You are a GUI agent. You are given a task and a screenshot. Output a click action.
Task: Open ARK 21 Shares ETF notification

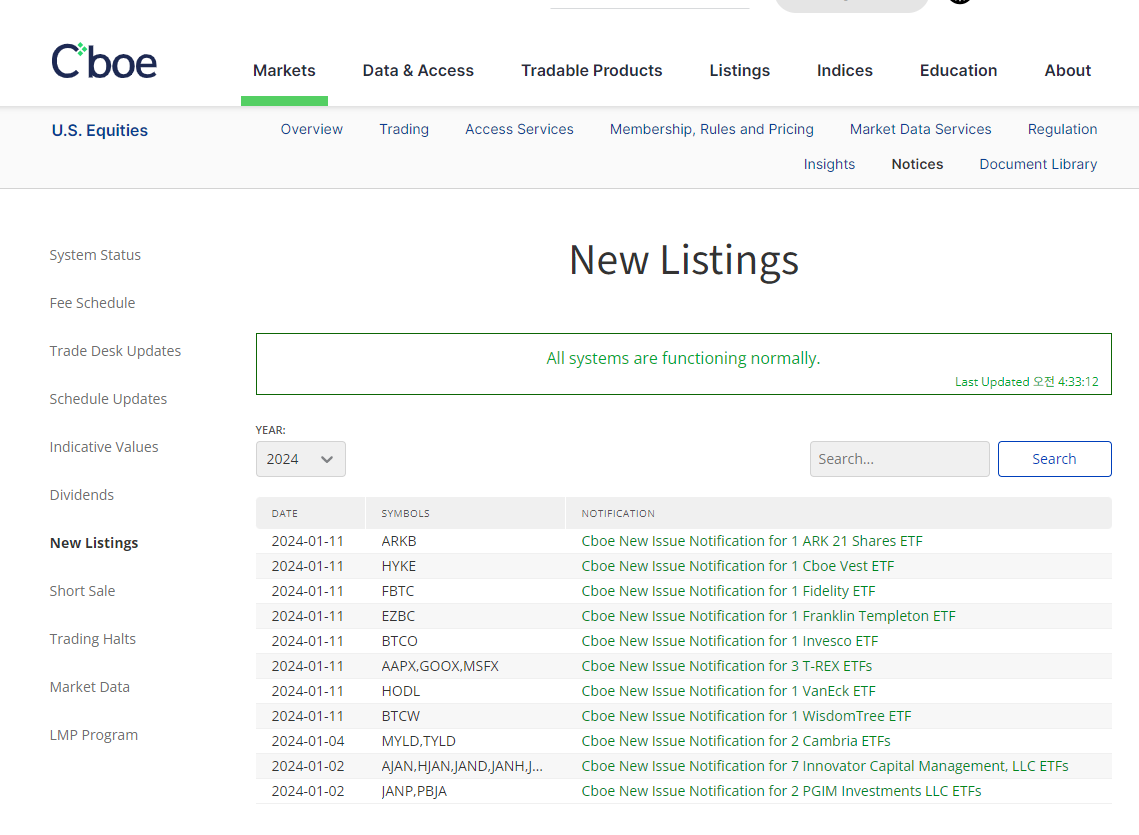751,541
